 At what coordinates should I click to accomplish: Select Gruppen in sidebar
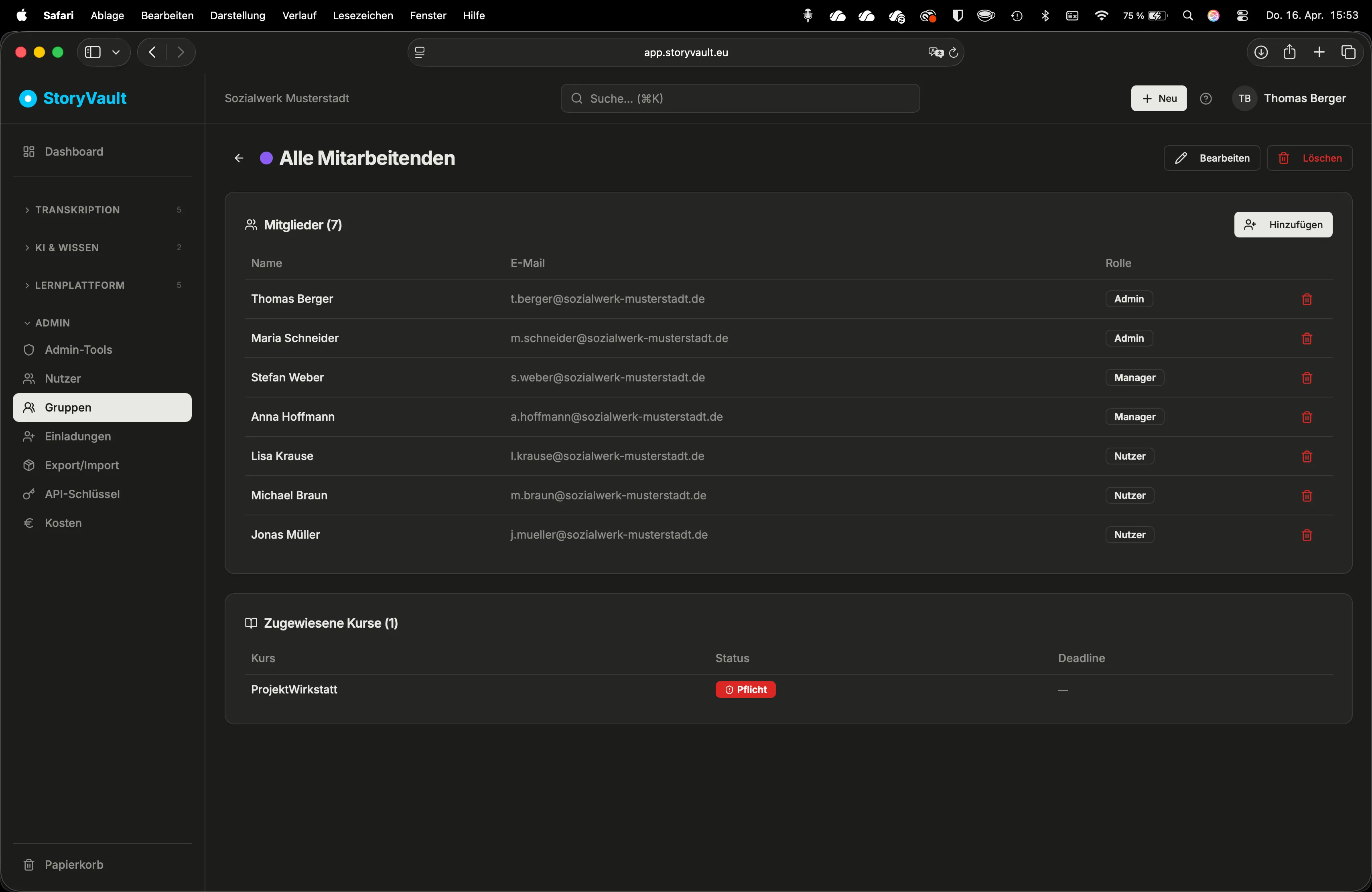tap(102, 407)
